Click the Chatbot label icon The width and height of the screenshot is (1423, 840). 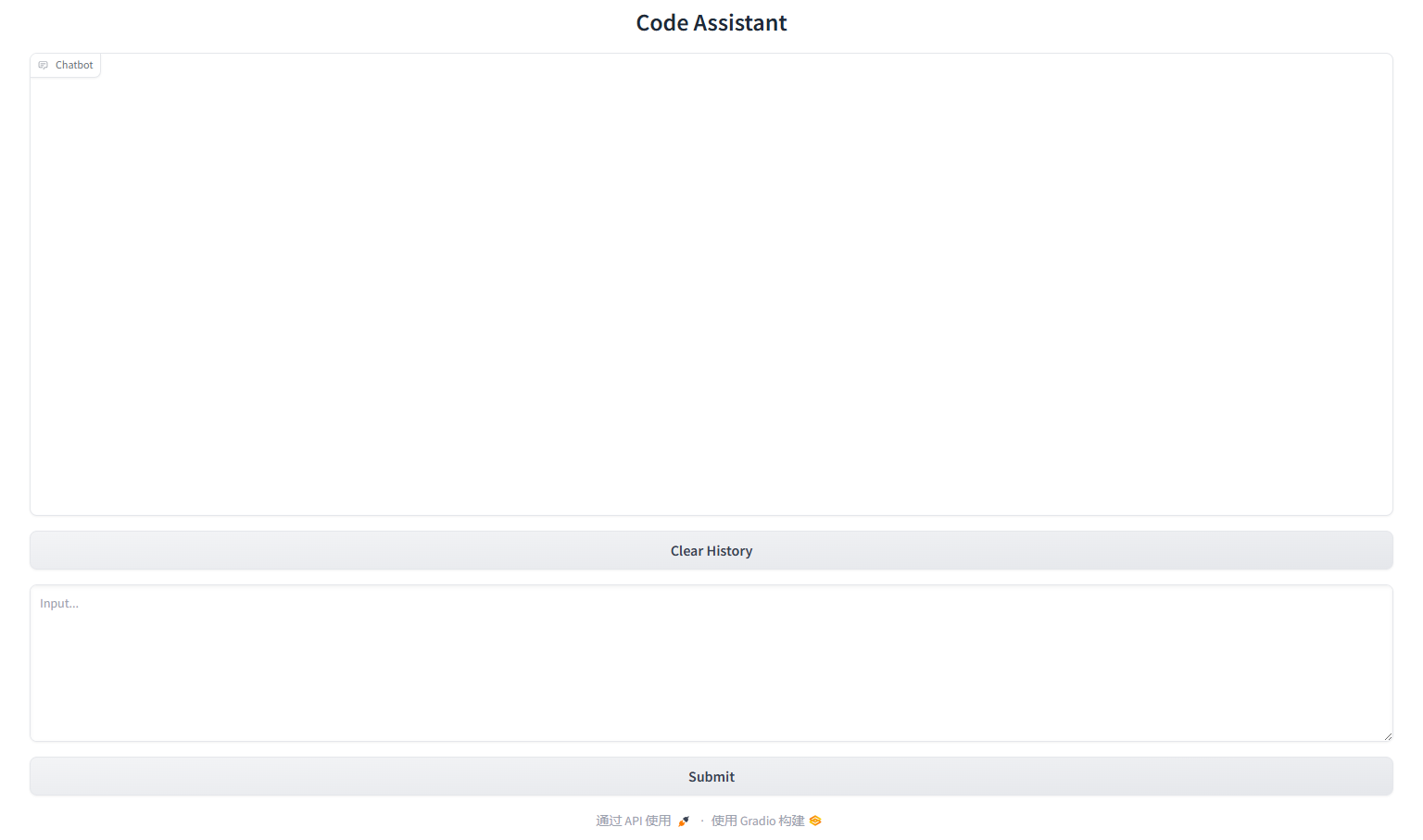pos(44,65)
